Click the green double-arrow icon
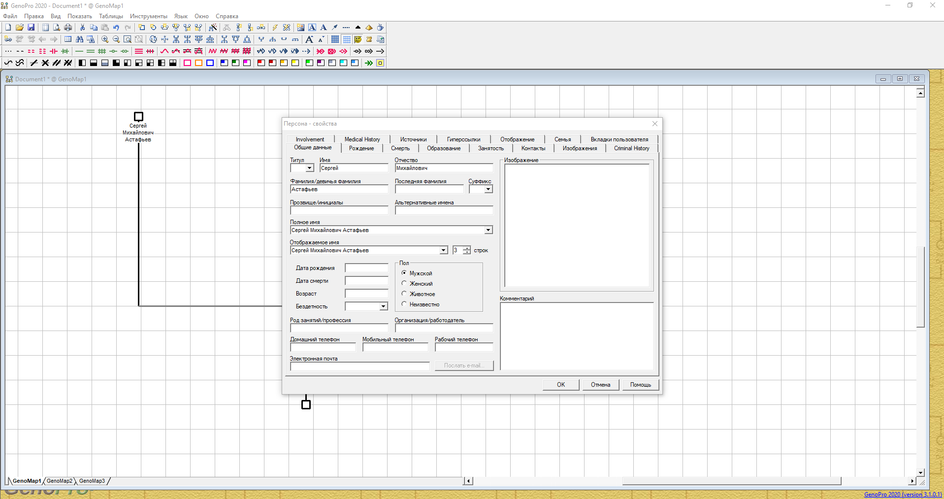The image size is (944, 499). (x=368, y=63)
